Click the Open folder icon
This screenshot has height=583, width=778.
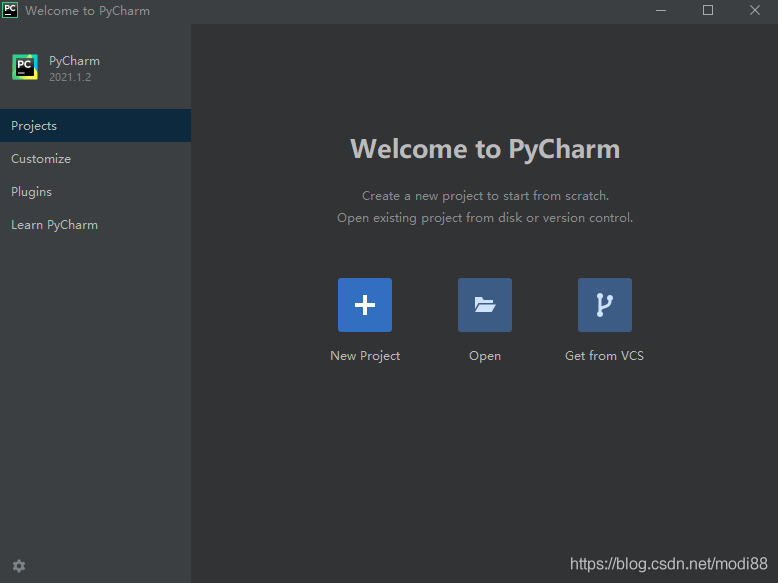(x=485, y=305)
